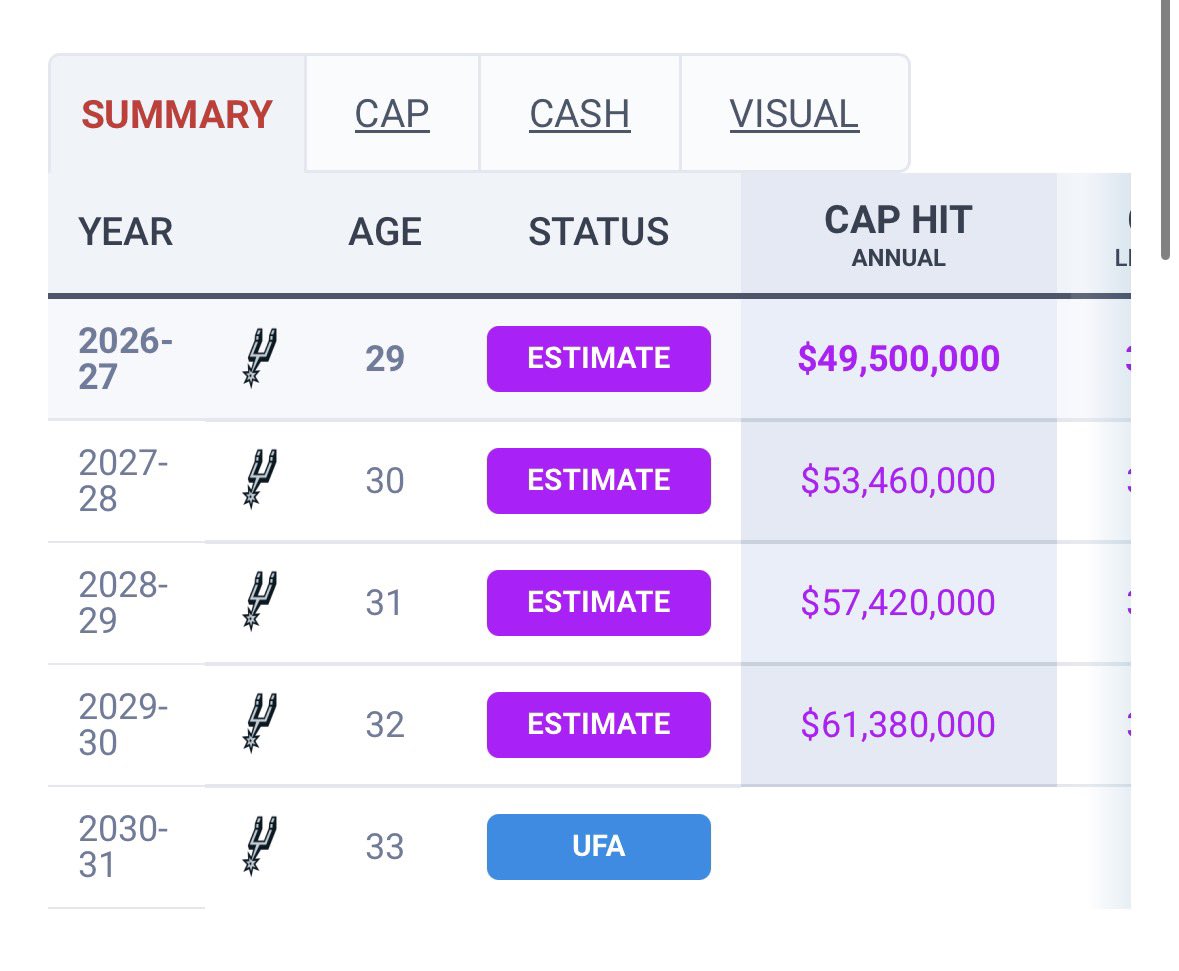Click the ESTIMATE badge for 2028-29
This screenshot has width=1179, height=971.
[x=599, y=602]
